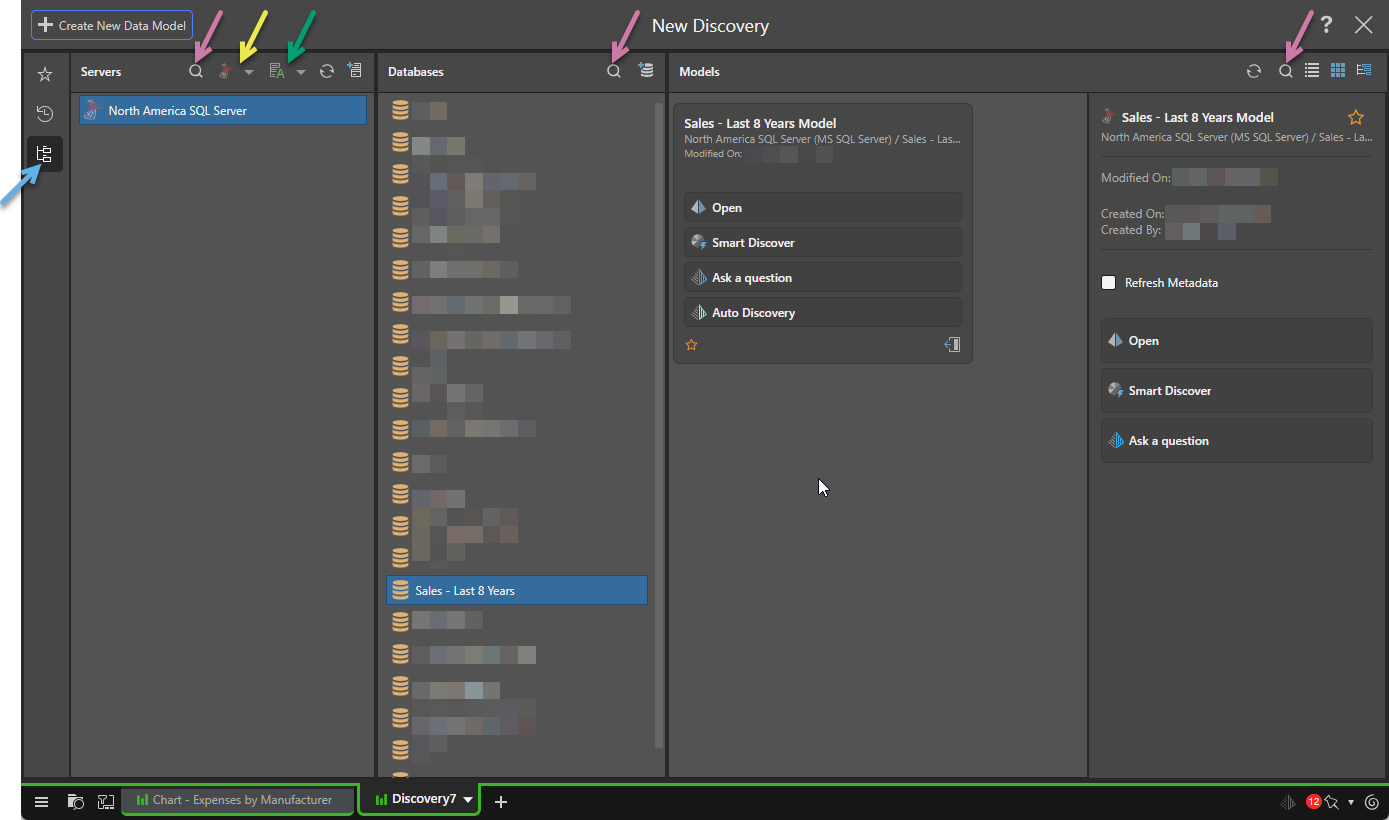Open the Discovery7 tab dropdown arrow

tap(467, 800)
